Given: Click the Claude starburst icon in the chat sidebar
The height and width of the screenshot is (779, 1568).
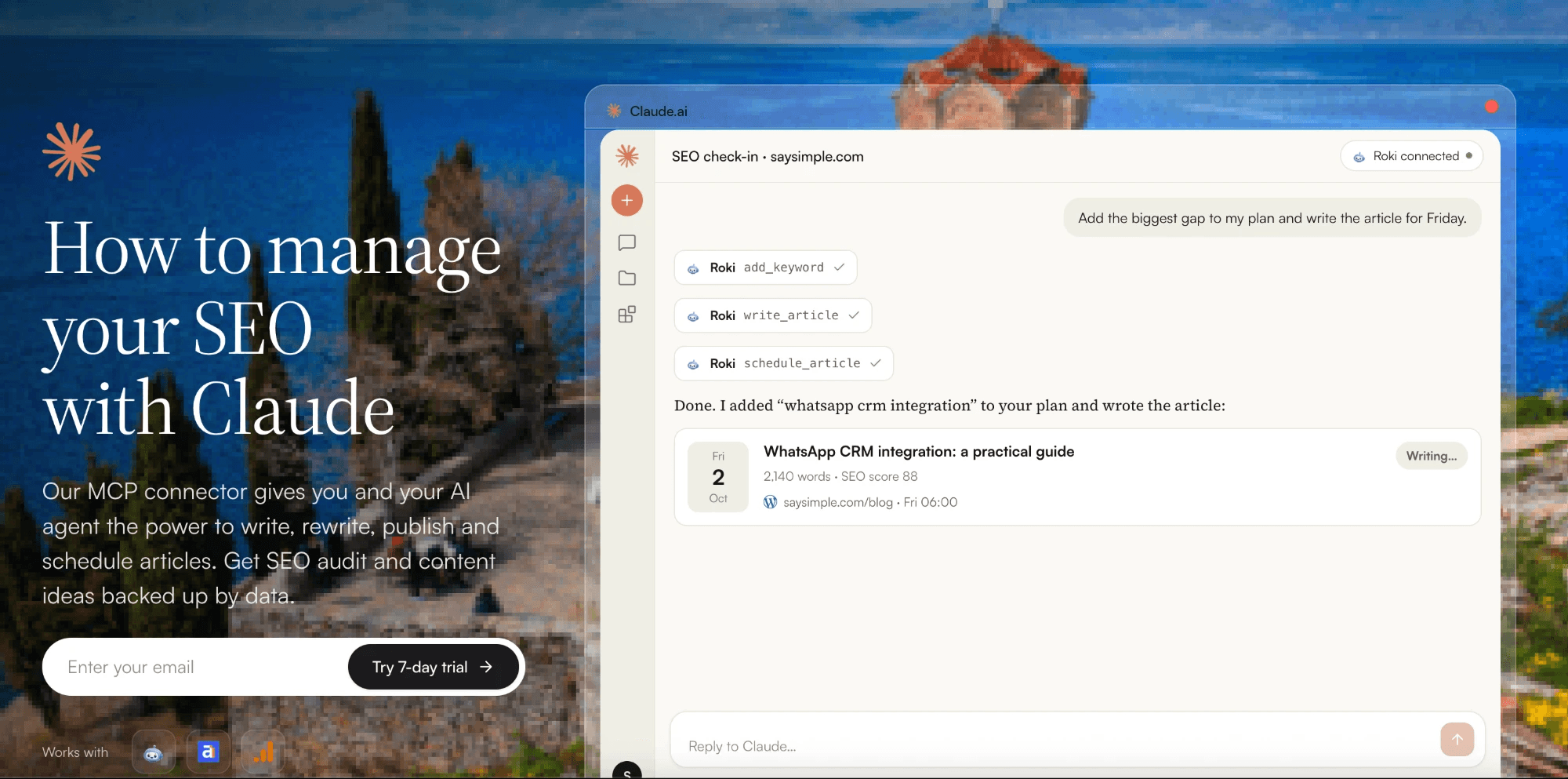Looking at the screenshot, I should pyautogui.click(x=627, y=155).
